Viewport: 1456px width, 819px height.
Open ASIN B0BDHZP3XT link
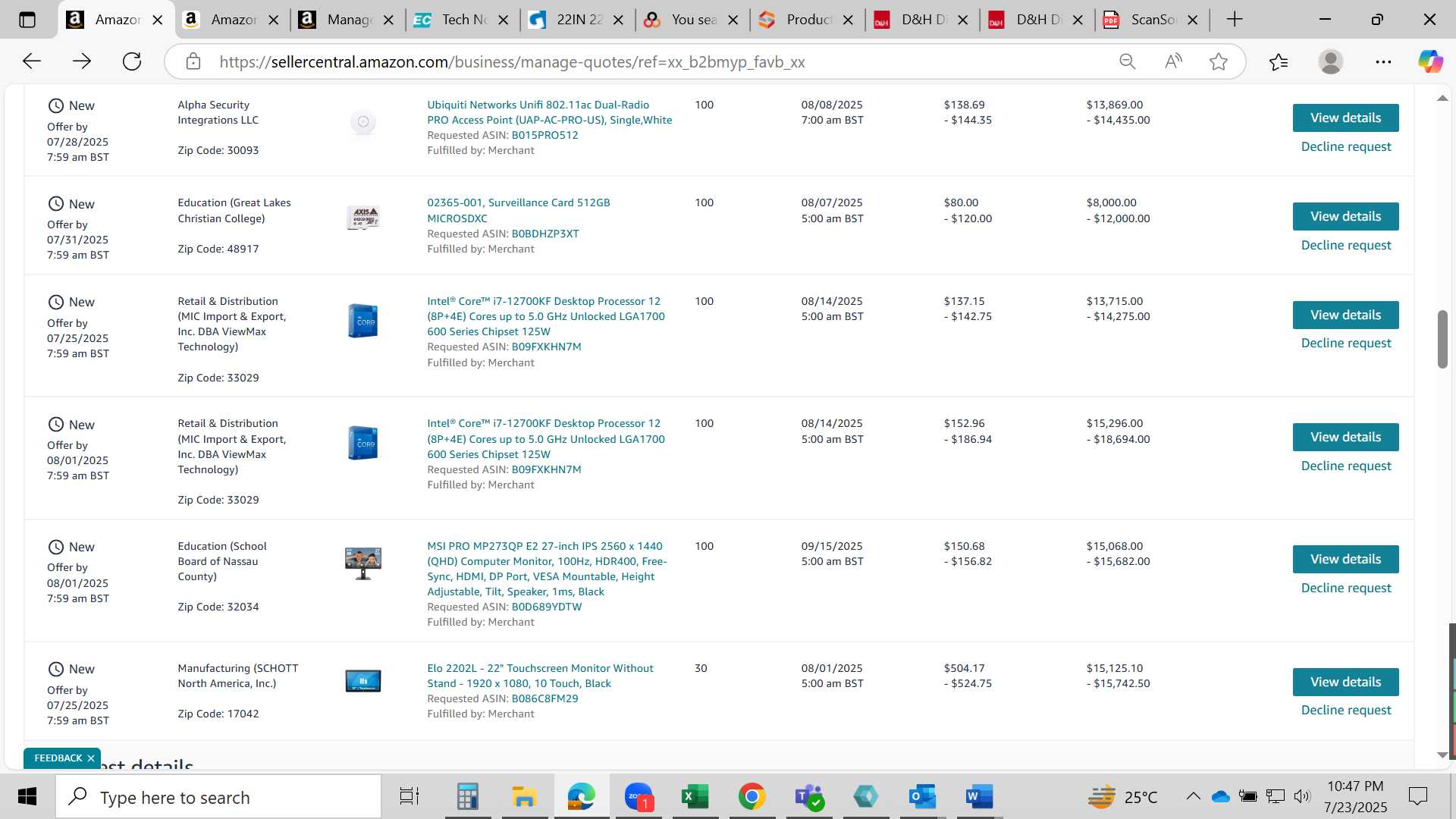coord(545,234)
